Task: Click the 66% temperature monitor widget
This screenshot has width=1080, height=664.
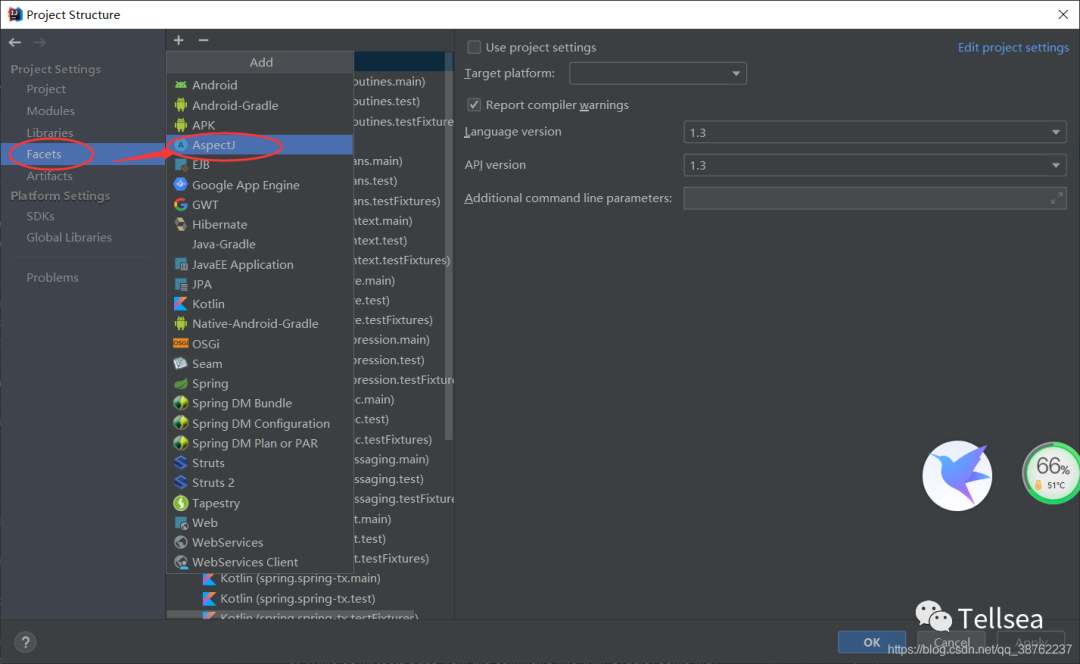Action: click(x=1052, y=473)
